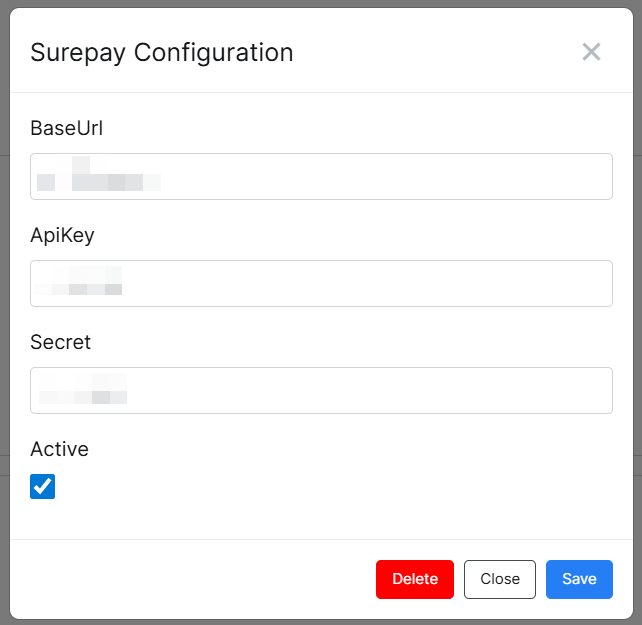Click the empty right end of Secret field
642x625 pixels.
pos(560,390)
